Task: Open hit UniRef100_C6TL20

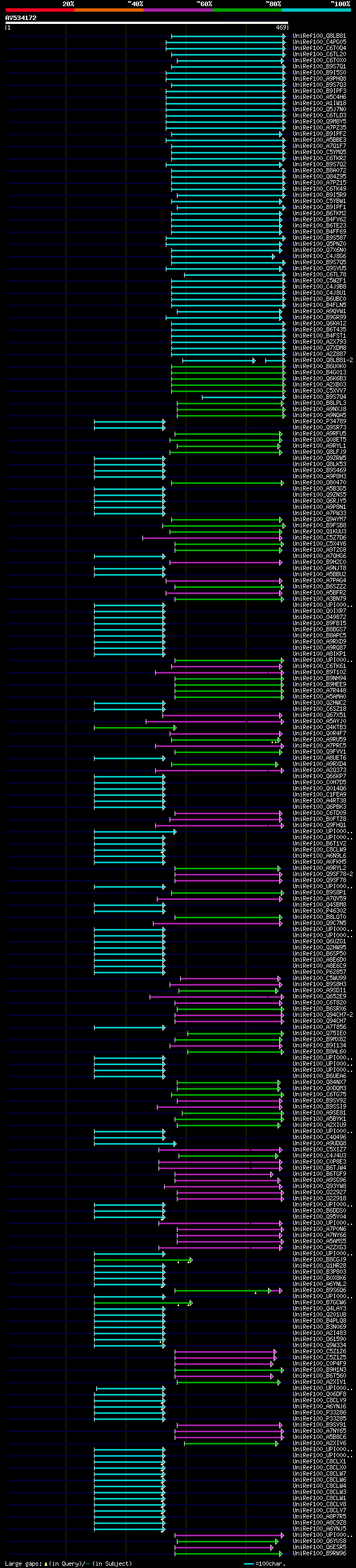Action: point(319,54)
